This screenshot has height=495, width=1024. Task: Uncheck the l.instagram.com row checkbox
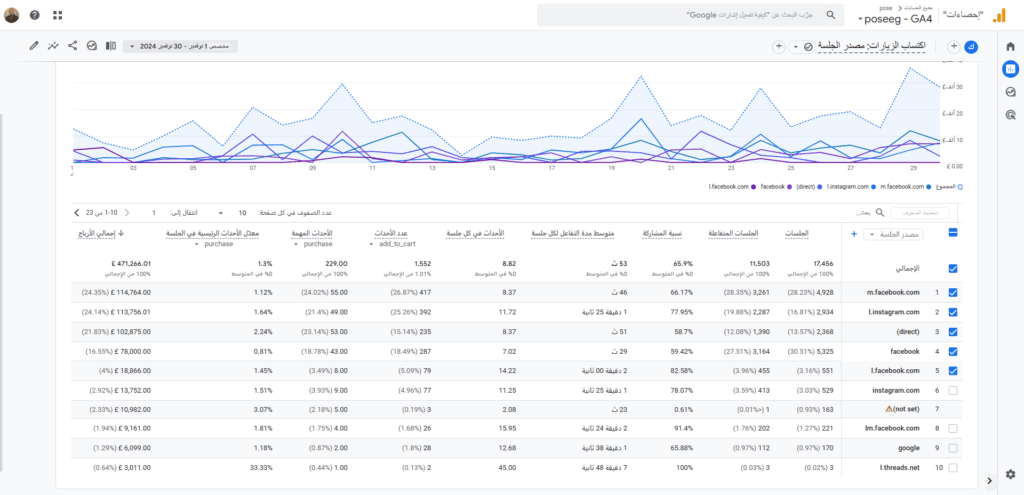(x=952, y=312)
